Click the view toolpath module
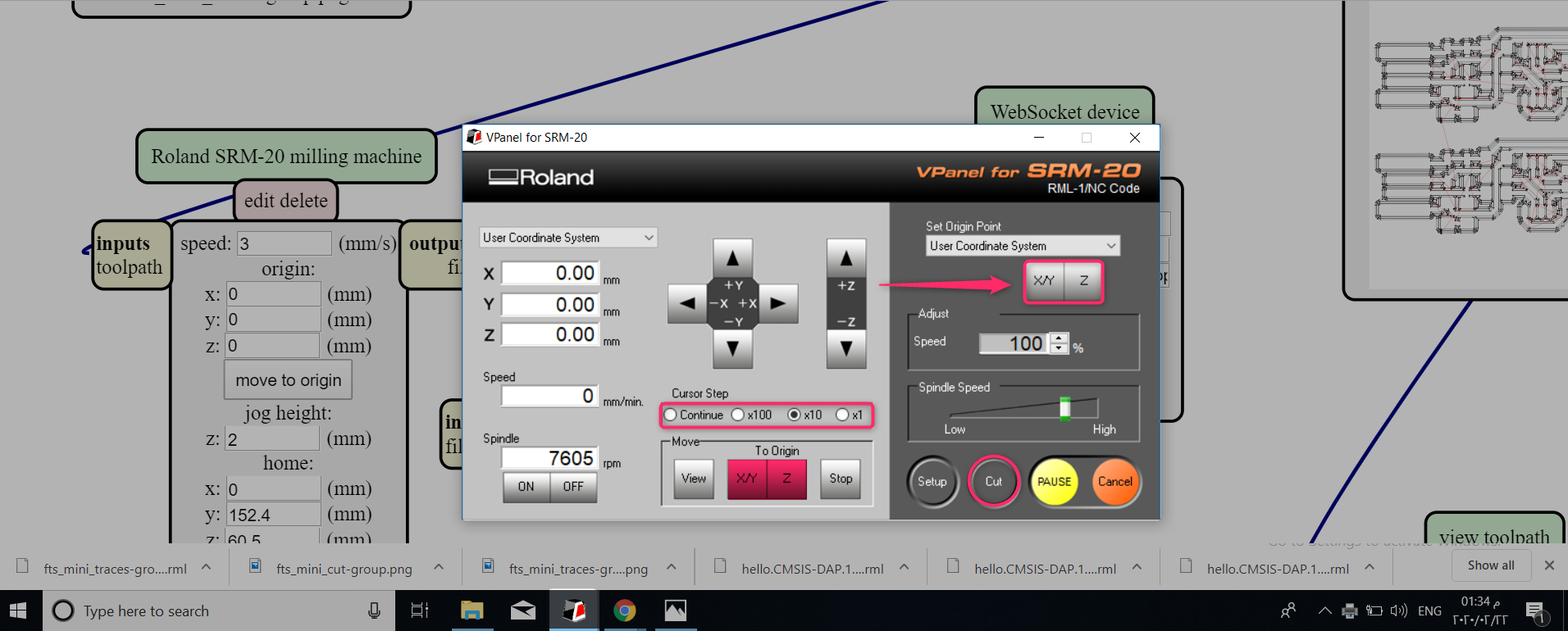The image size is (1568, 631). (x=1494, y=536)
